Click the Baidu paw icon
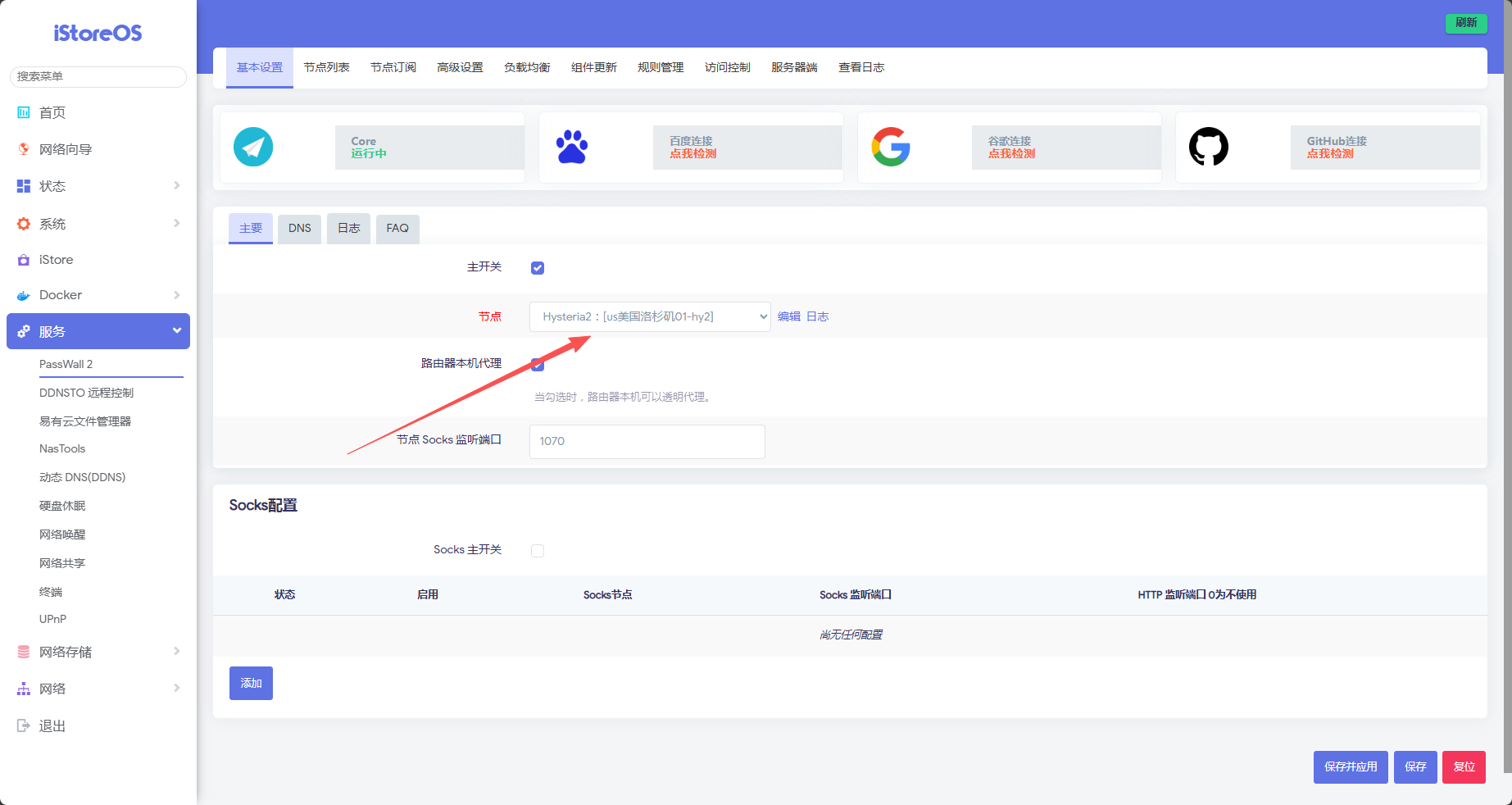The height and width of the screenshot is (805, 1512). point(572,148)
